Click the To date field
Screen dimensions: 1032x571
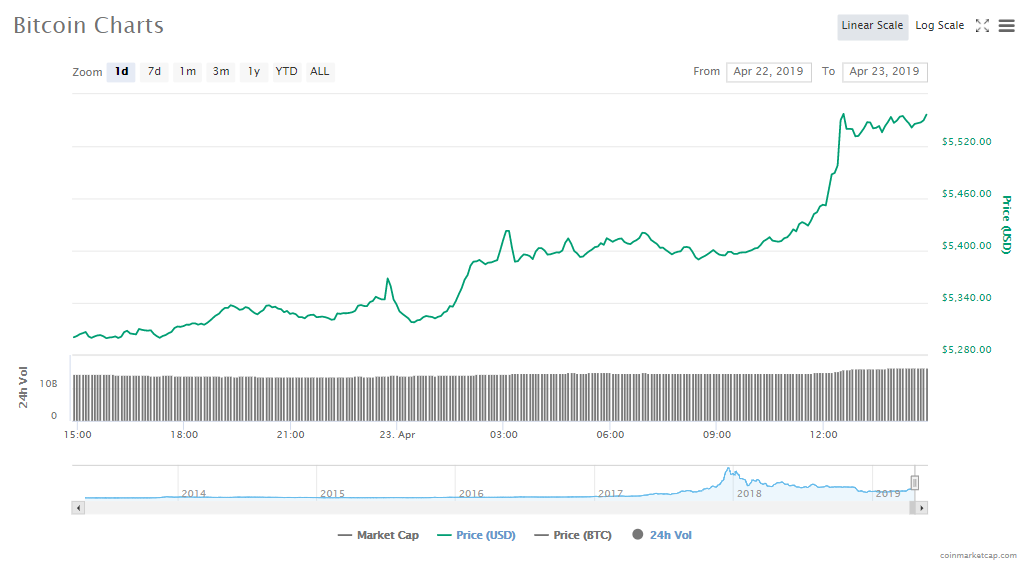tap(884, 72)
